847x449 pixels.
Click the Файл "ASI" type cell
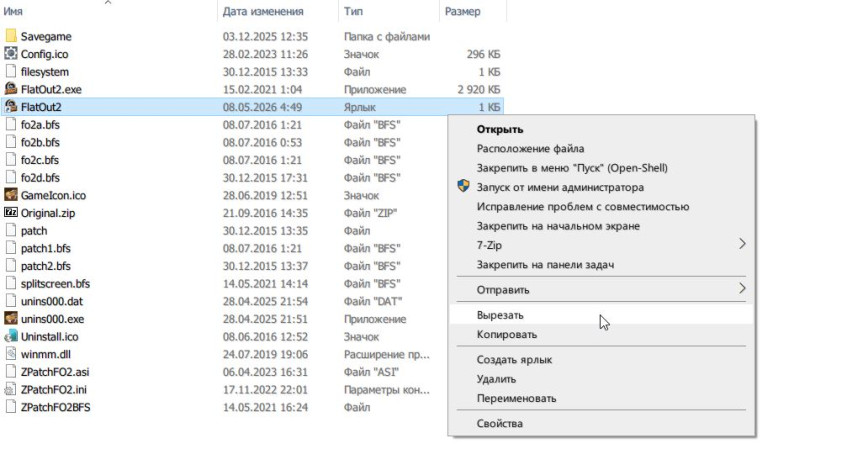(x=372, y=372)
